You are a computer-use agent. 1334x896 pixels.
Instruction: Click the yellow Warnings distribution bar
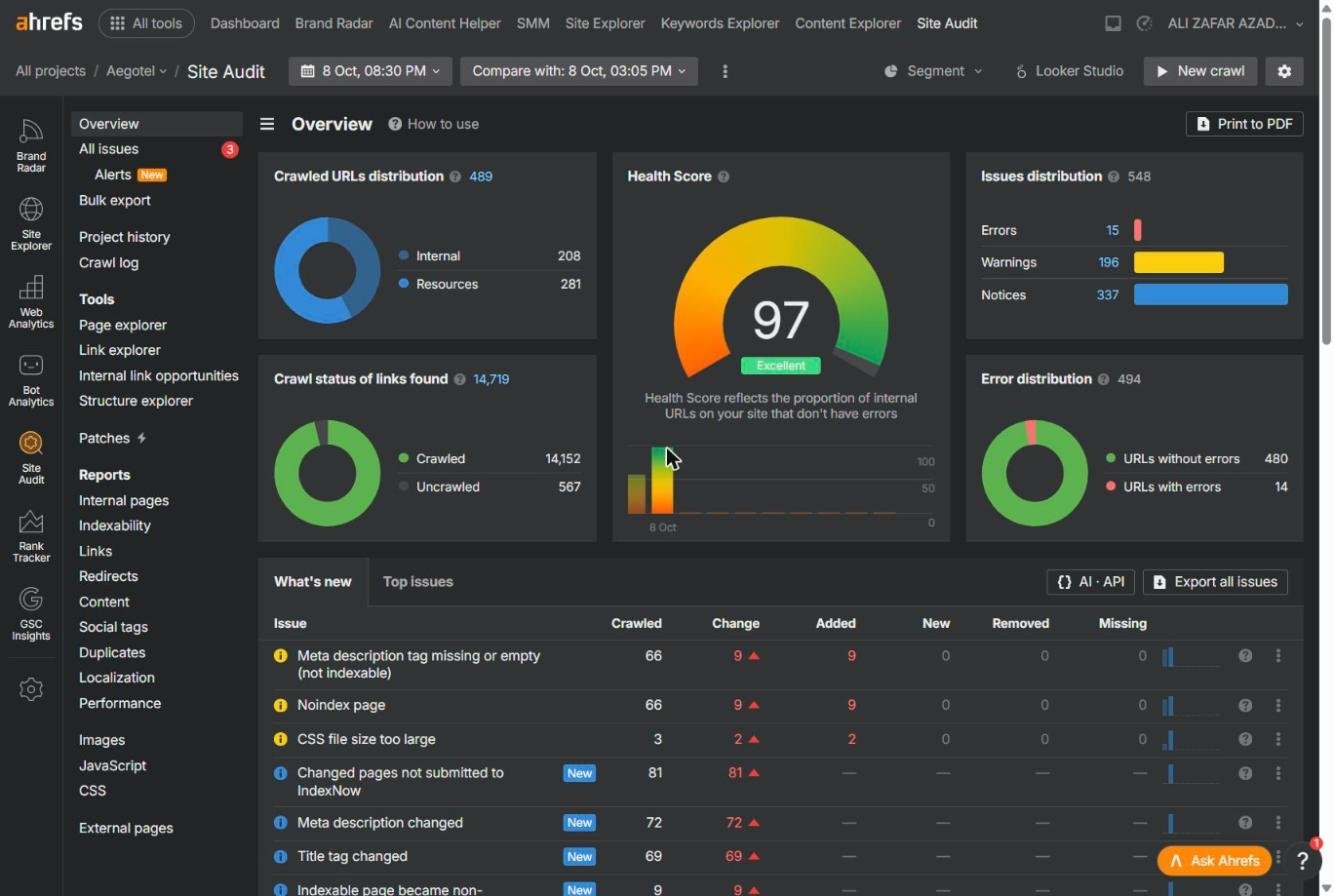pyautogui.click(x=1178, y=262)
